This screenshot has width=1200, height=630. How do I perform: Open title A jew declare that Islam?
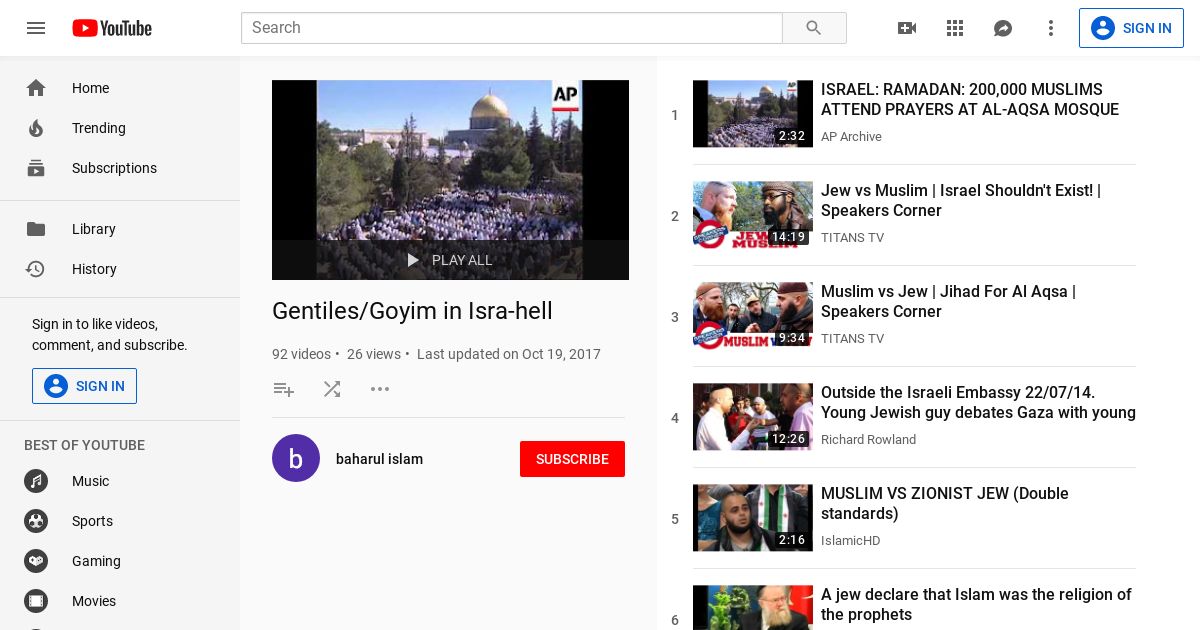pos(976,604)
